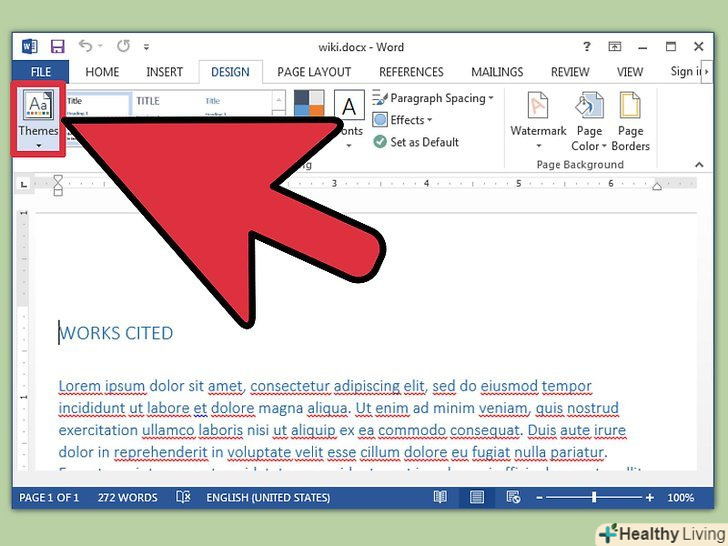
Task: Open Paragraph Spacing options
Action: click(x=433, y=98)
